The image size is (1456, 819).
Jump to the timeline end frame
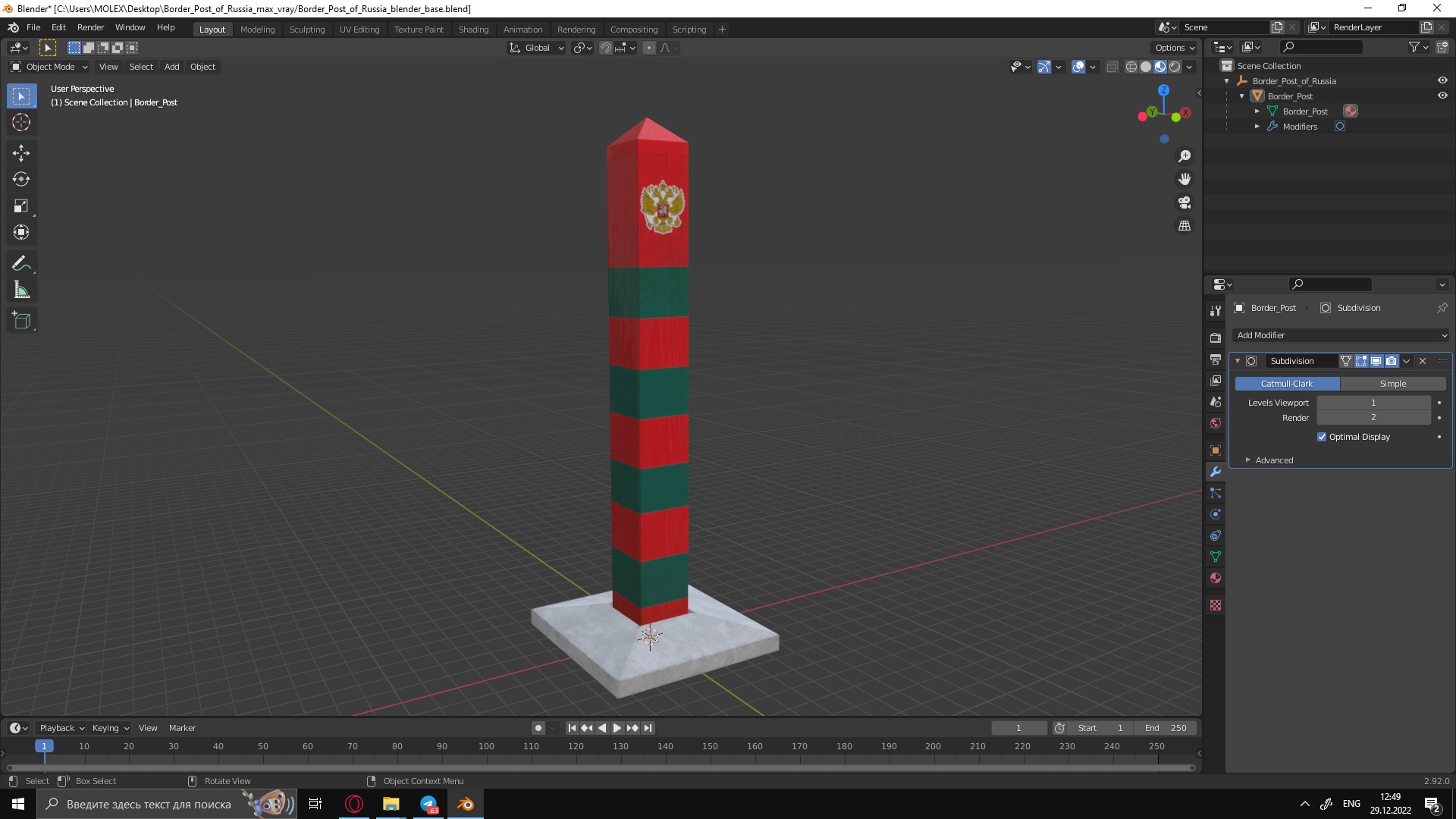pos(648,728)
